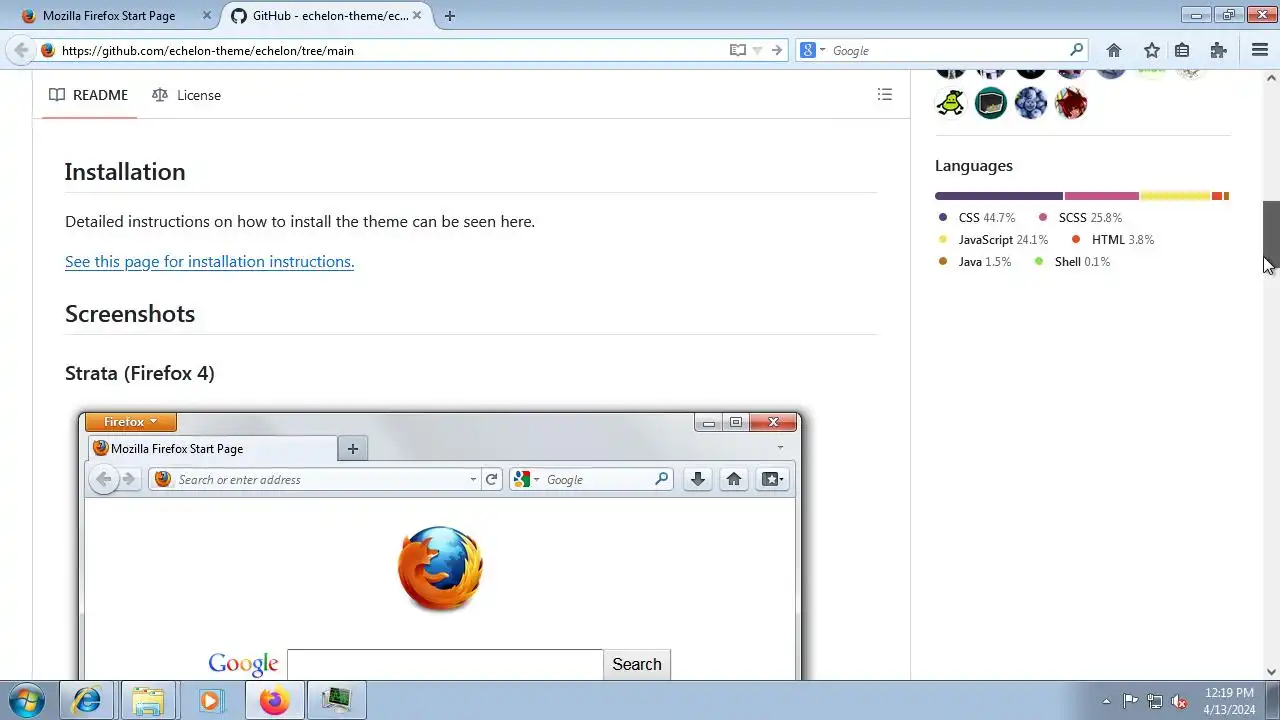Launch Windows Media Player from taskbar
This screenshot has height=720, width=1280.
[210, 700]
